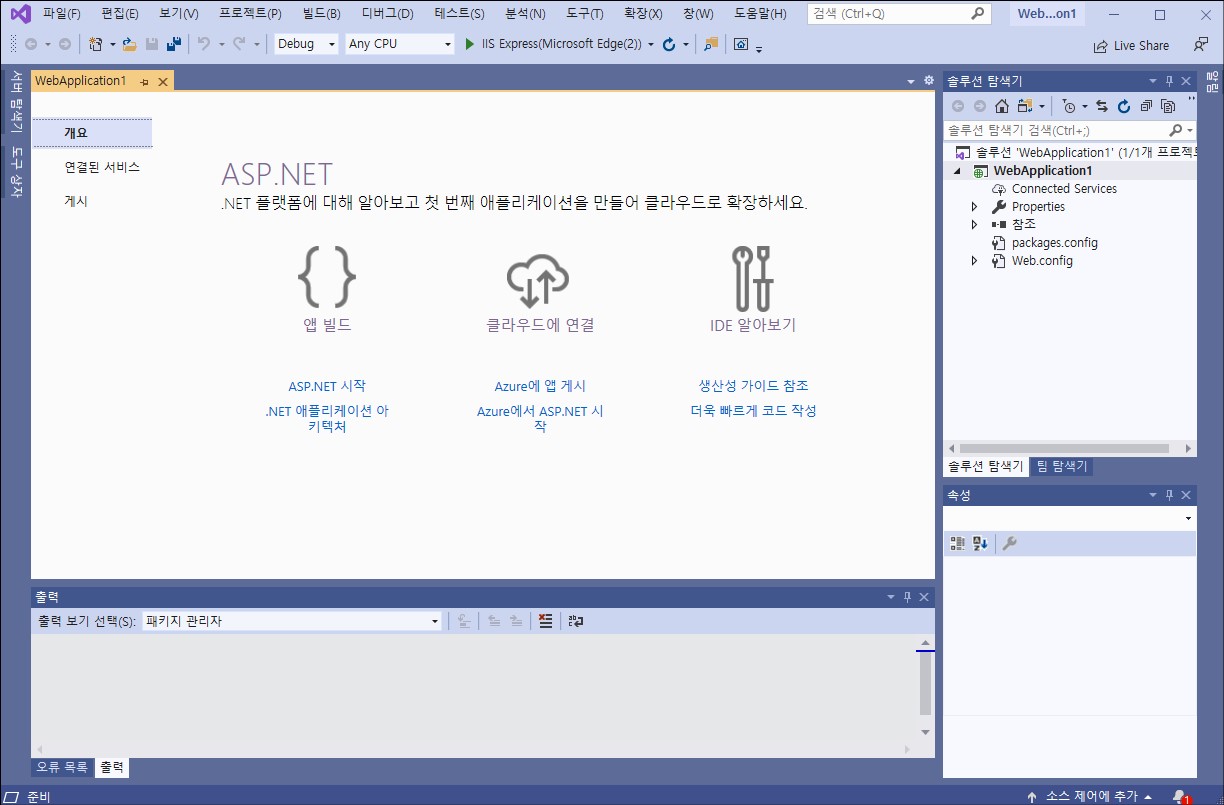Open the ASP.NET 시작 link
This screenshot has width=1224, height=805.
327,386
